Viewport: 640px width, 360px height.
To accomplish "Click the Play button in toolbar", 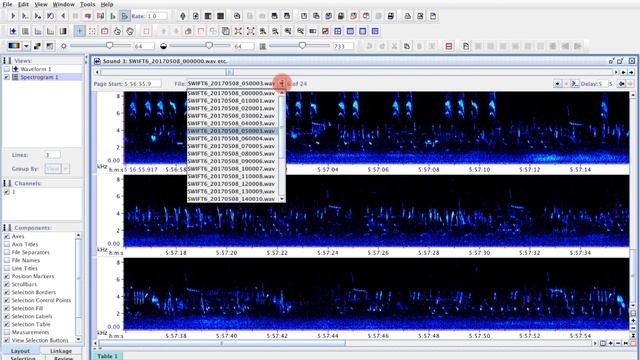I will click(13, 16).
